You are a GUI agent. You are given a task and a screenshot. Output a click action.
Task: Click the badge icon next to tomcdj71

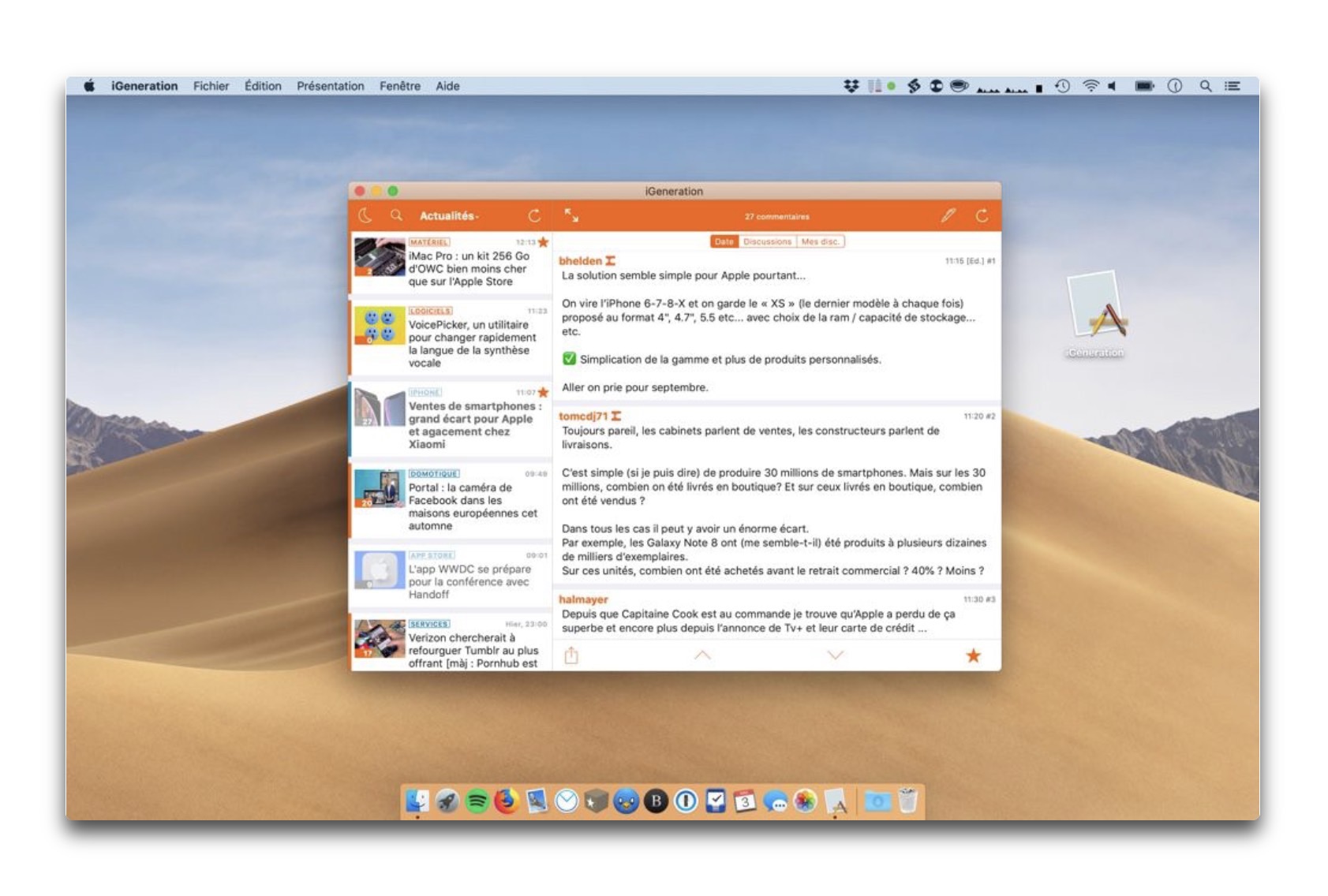[616, 416]
